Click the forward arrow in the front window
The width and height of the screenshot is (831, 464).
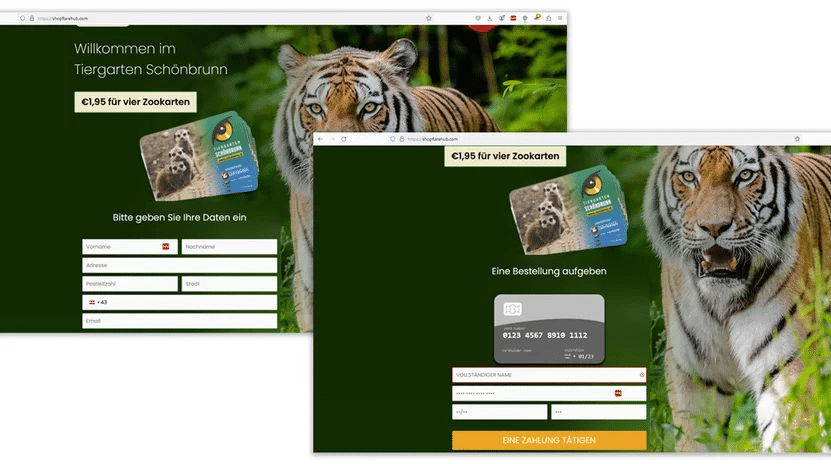332,139
